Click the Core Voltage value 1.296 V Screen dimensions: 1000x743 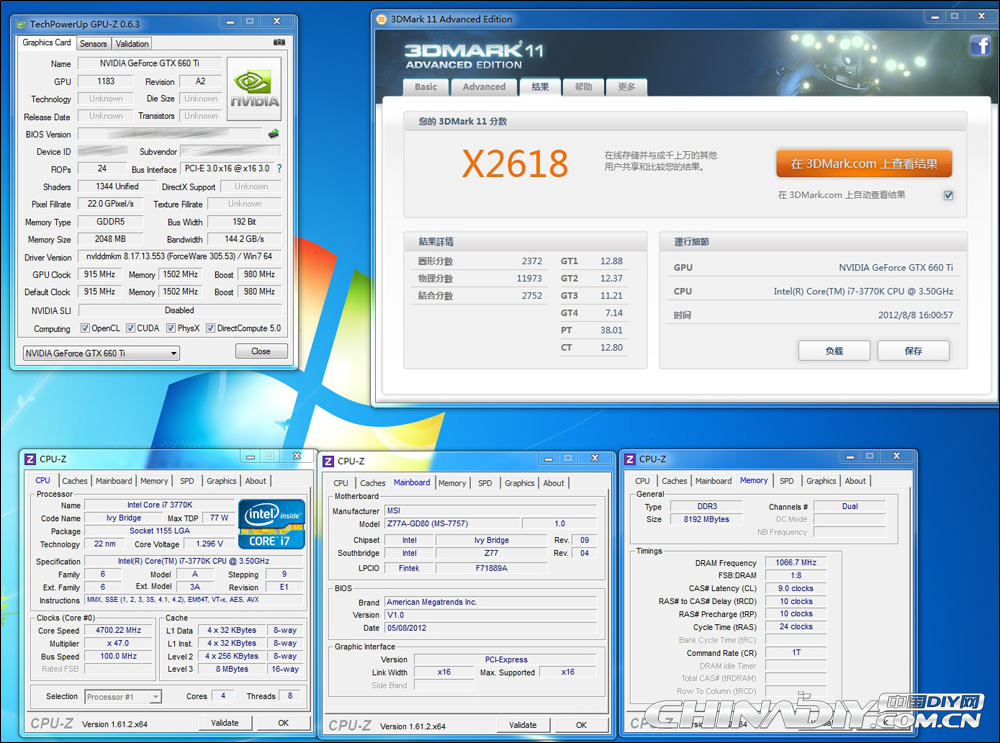pyautogui.click(x=209, y=544)
